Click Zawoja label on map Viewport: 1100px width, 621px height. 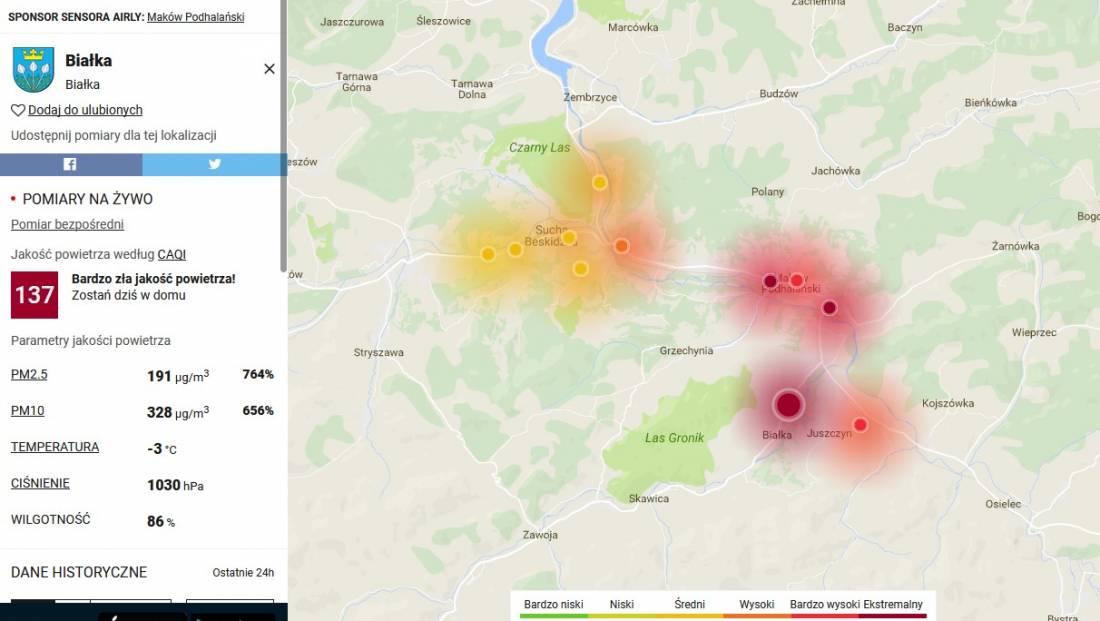[540, 535]
